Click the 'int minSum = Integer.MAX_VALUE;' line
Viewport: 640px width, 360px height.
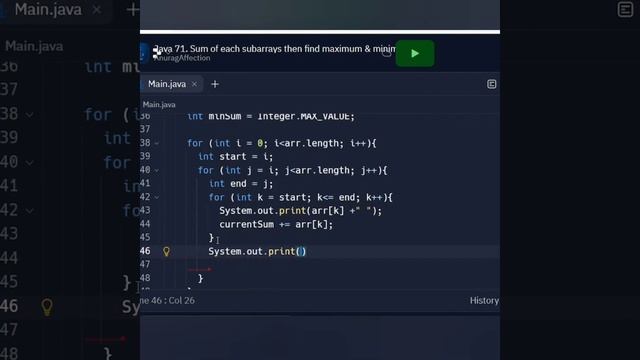(271, 116)
